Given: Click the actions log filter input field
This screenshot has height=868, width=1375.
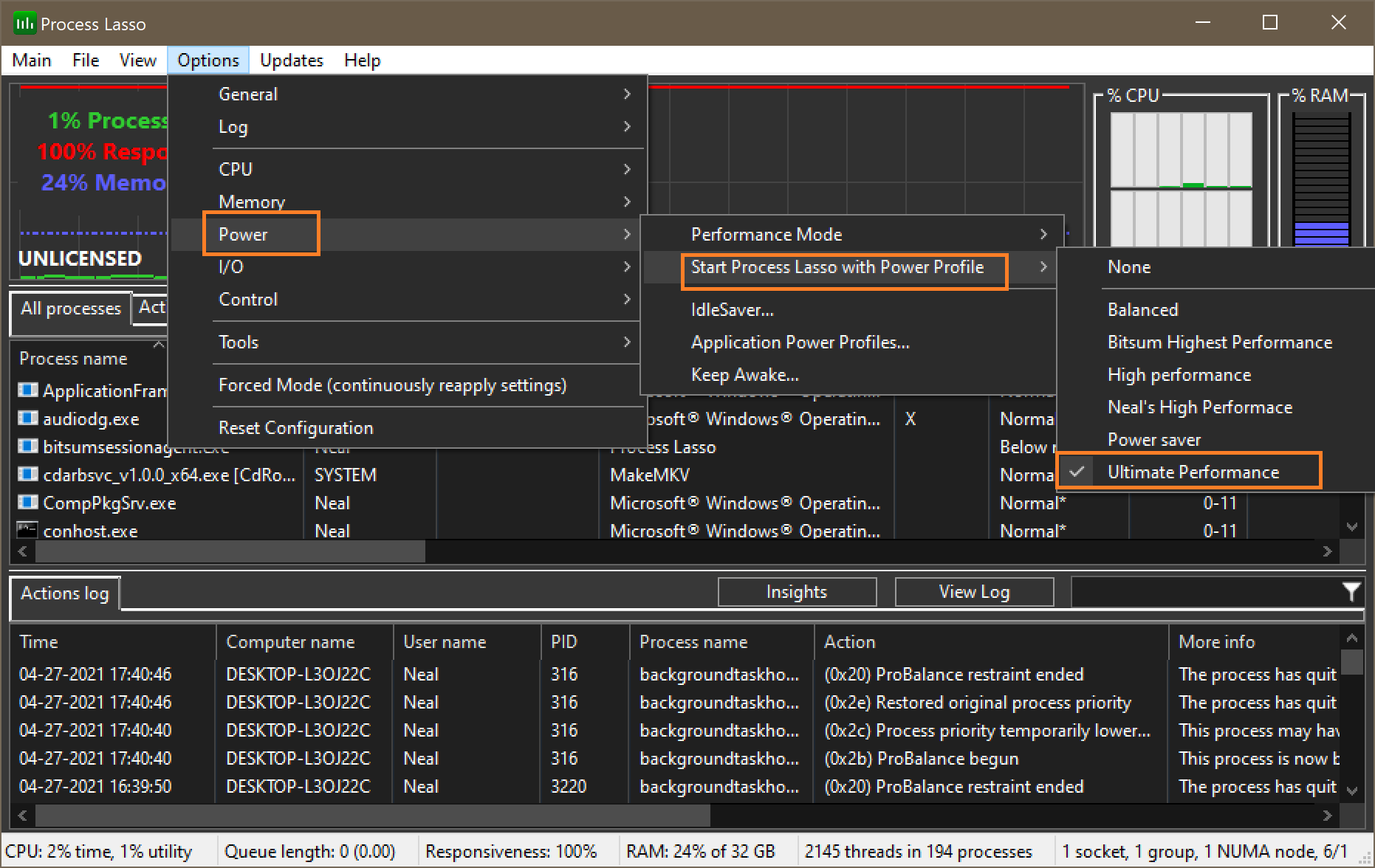Looking at the screenshot, I should pyautogui.click(x=1206, y=592).
